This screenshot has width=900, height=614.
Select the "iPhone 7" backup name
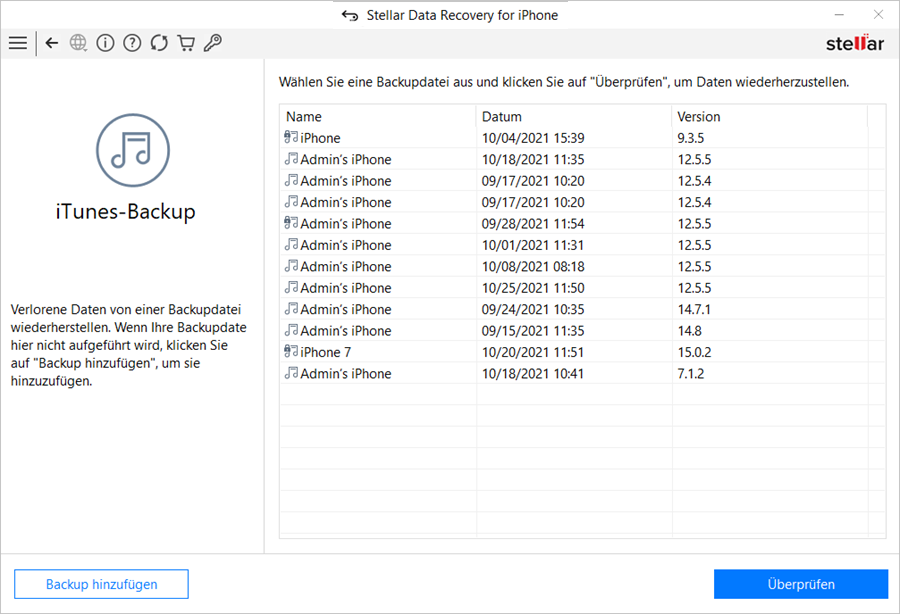pos(325,352)
